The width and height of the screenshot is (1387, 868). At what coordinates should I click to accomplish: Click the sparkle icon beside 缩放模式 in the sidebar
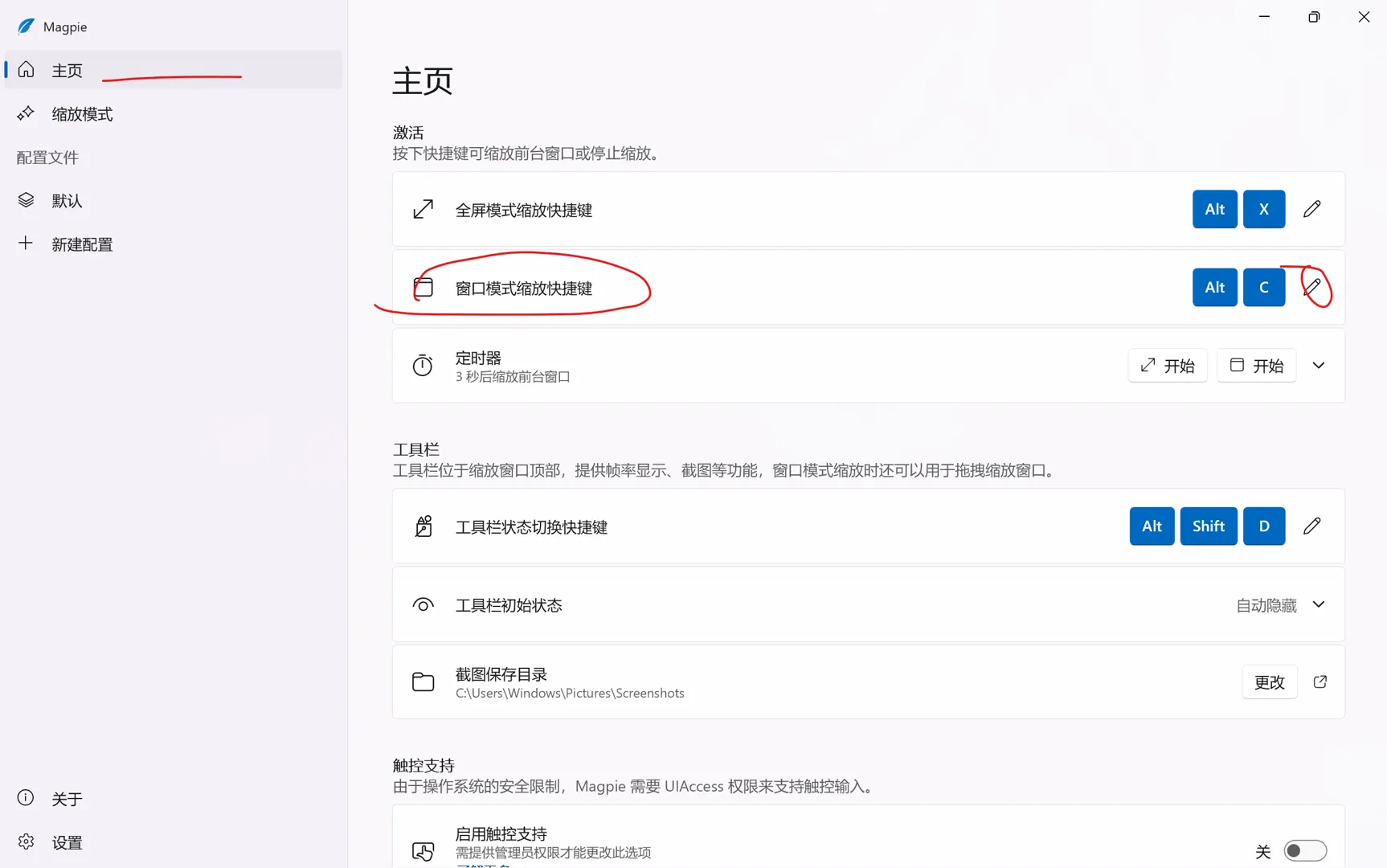[x=27, y=113]
